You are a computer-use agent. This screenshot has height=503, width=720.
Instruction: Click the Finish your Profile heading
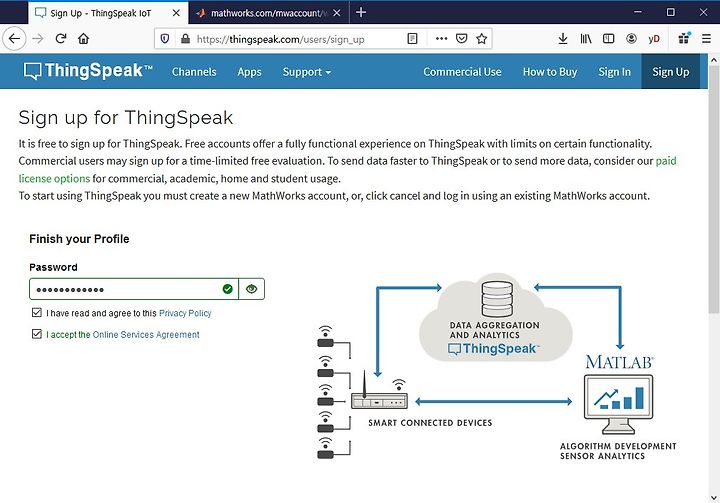(79, 239)
